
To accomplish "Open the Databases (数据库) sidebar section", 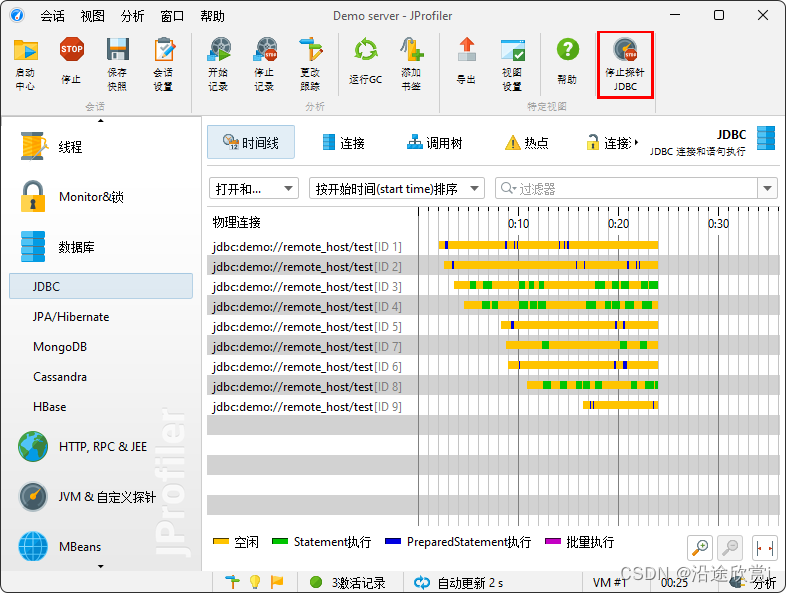I will [57, 247].
